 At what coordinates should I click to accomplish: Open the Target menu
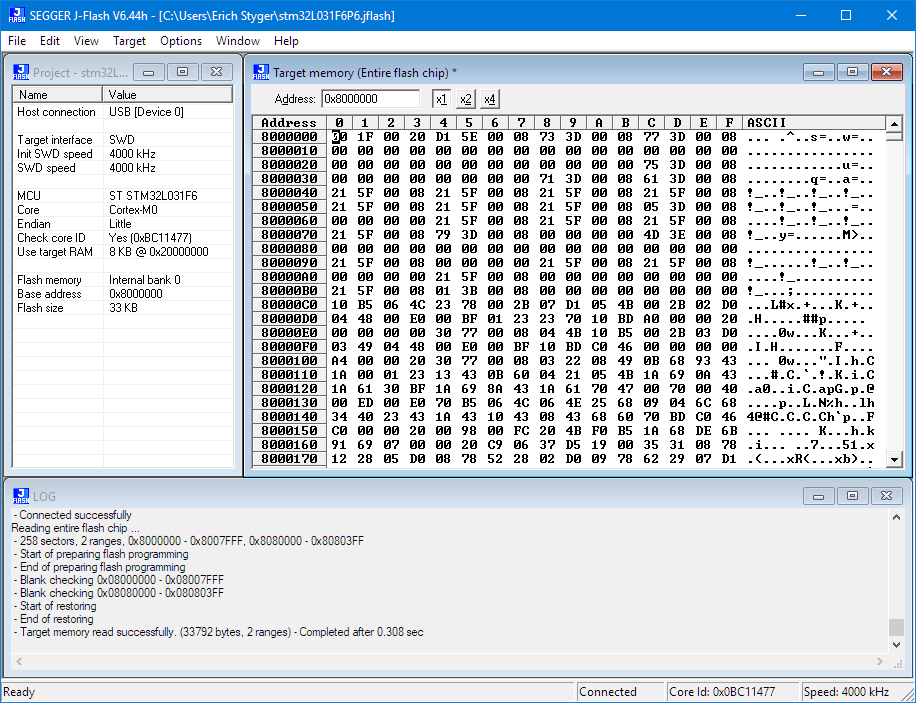point(129,41)
